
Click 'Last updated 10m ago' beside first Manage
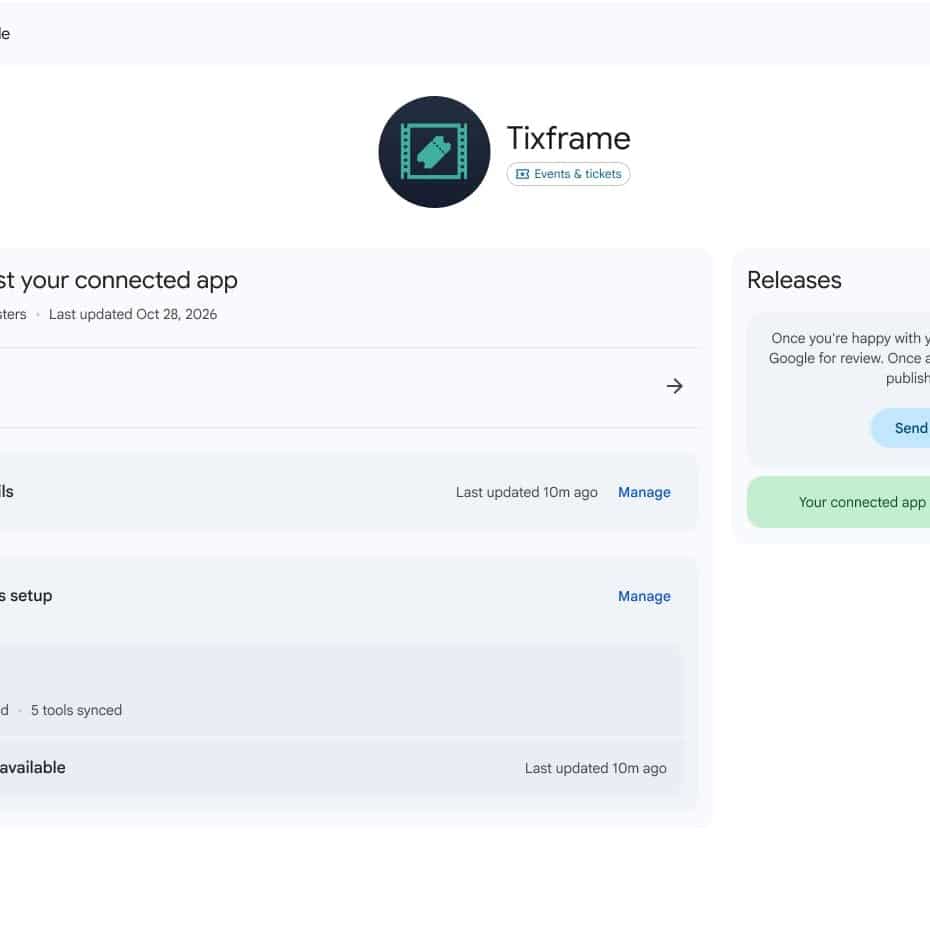(x=527, y=492)
